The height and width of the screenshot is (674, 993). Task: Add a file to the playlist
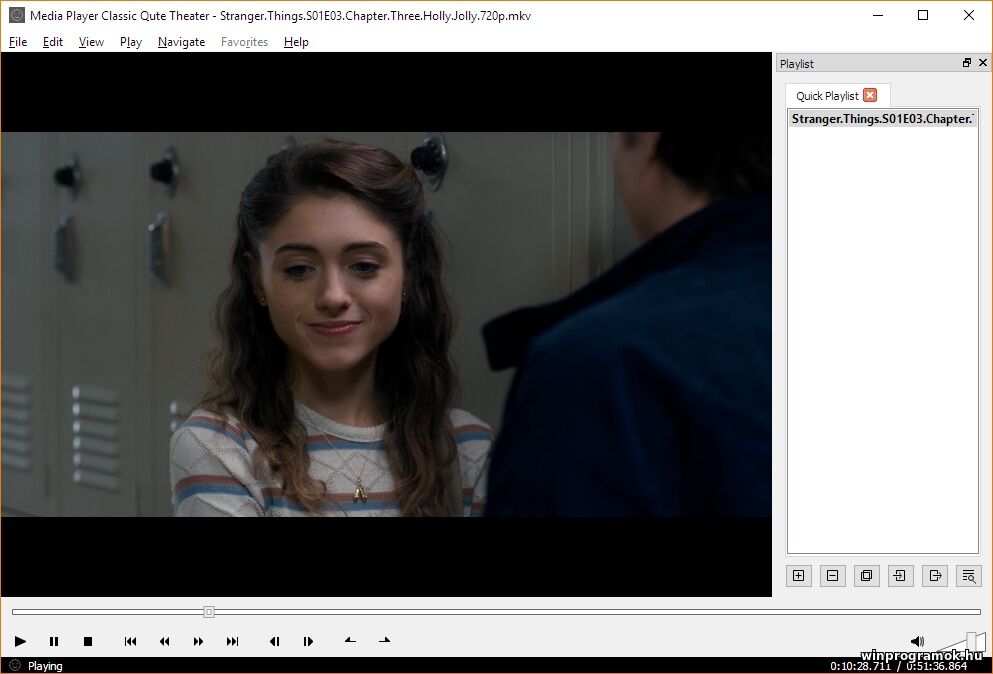[798, 576]
